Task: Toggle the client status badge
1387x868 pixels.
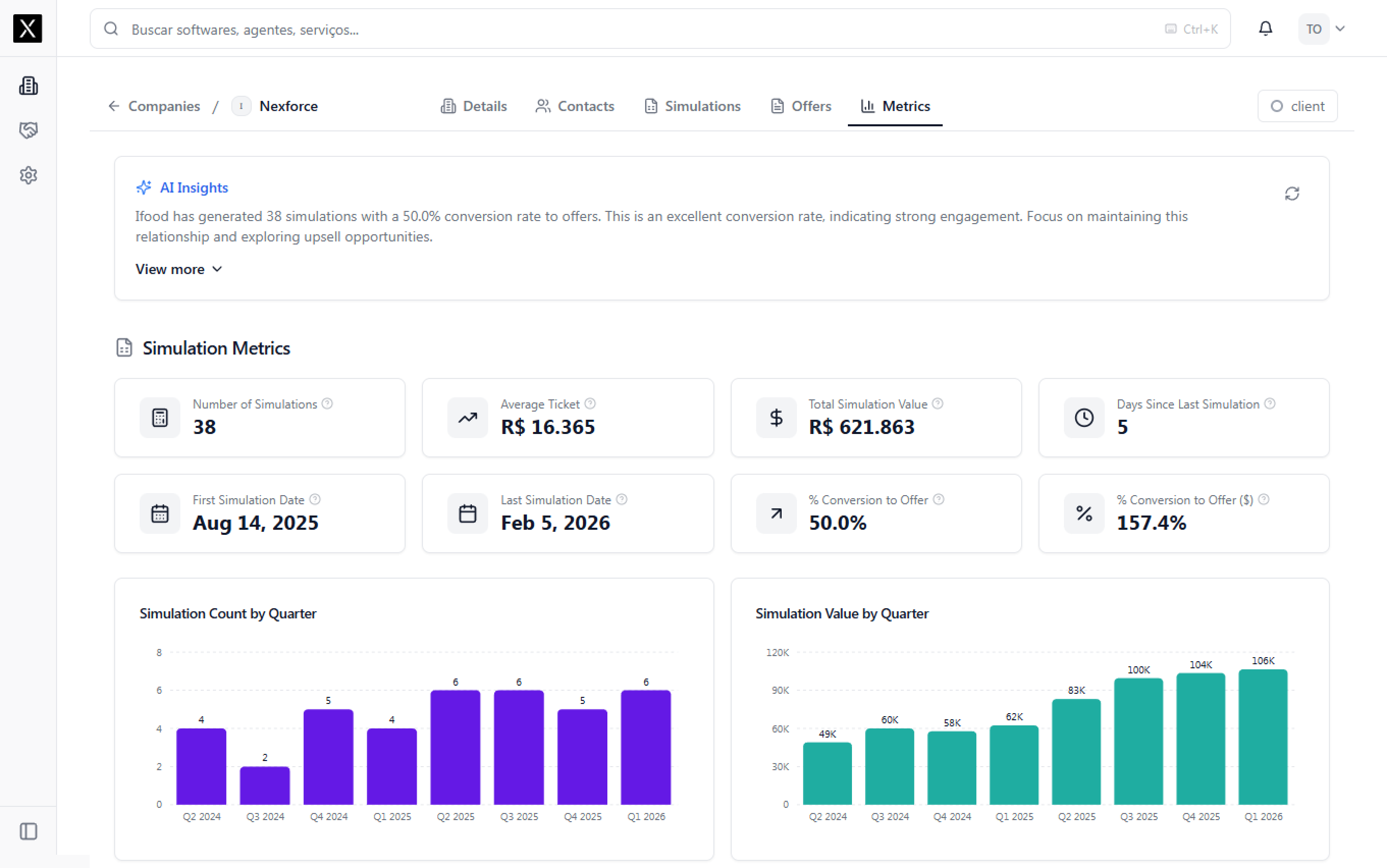Action: point(1297,106)
